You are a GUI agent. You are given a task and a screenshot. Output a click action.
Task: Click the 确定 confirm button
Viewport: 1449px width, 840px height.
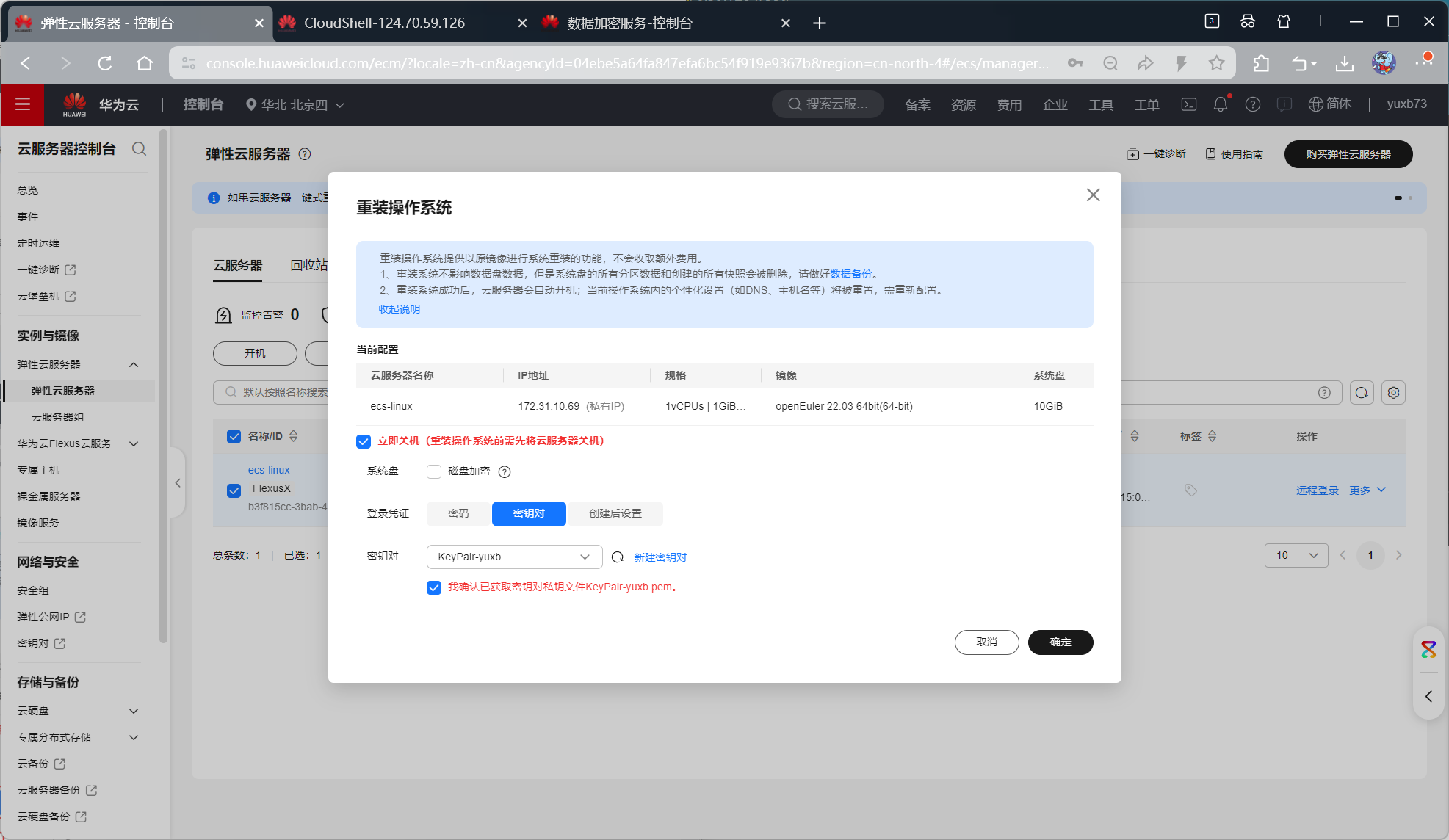pos(1060,642)
